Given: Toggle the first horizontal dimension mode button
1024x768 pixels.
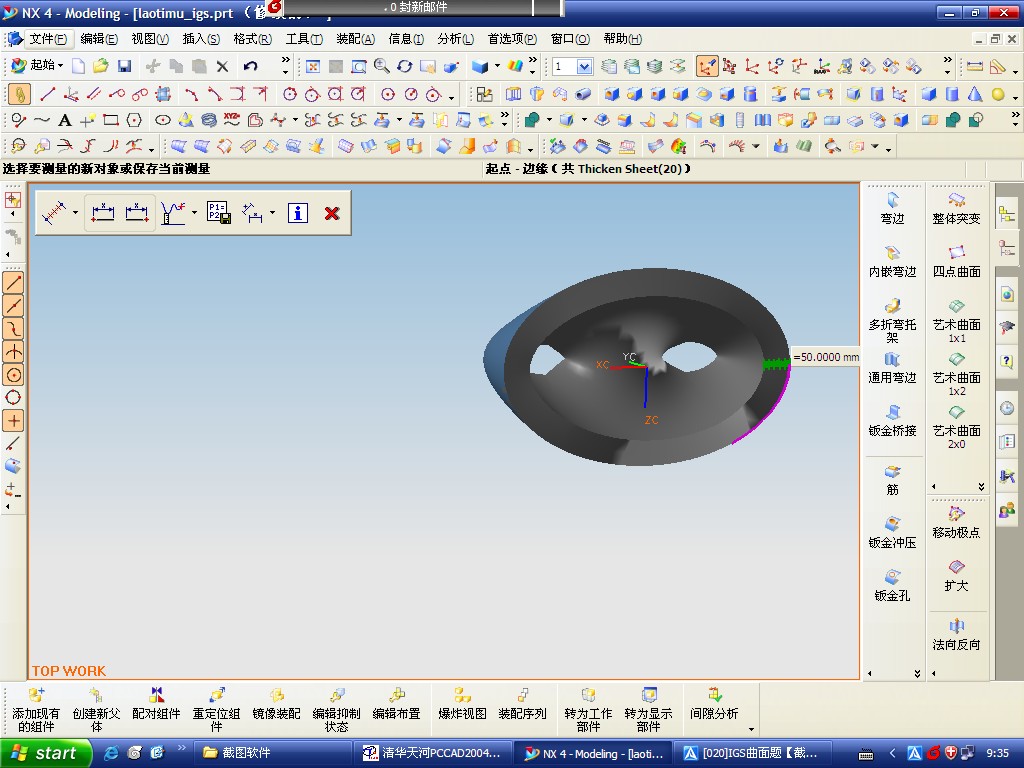Looking at the screenshot, I should click(x=103, y=213).
